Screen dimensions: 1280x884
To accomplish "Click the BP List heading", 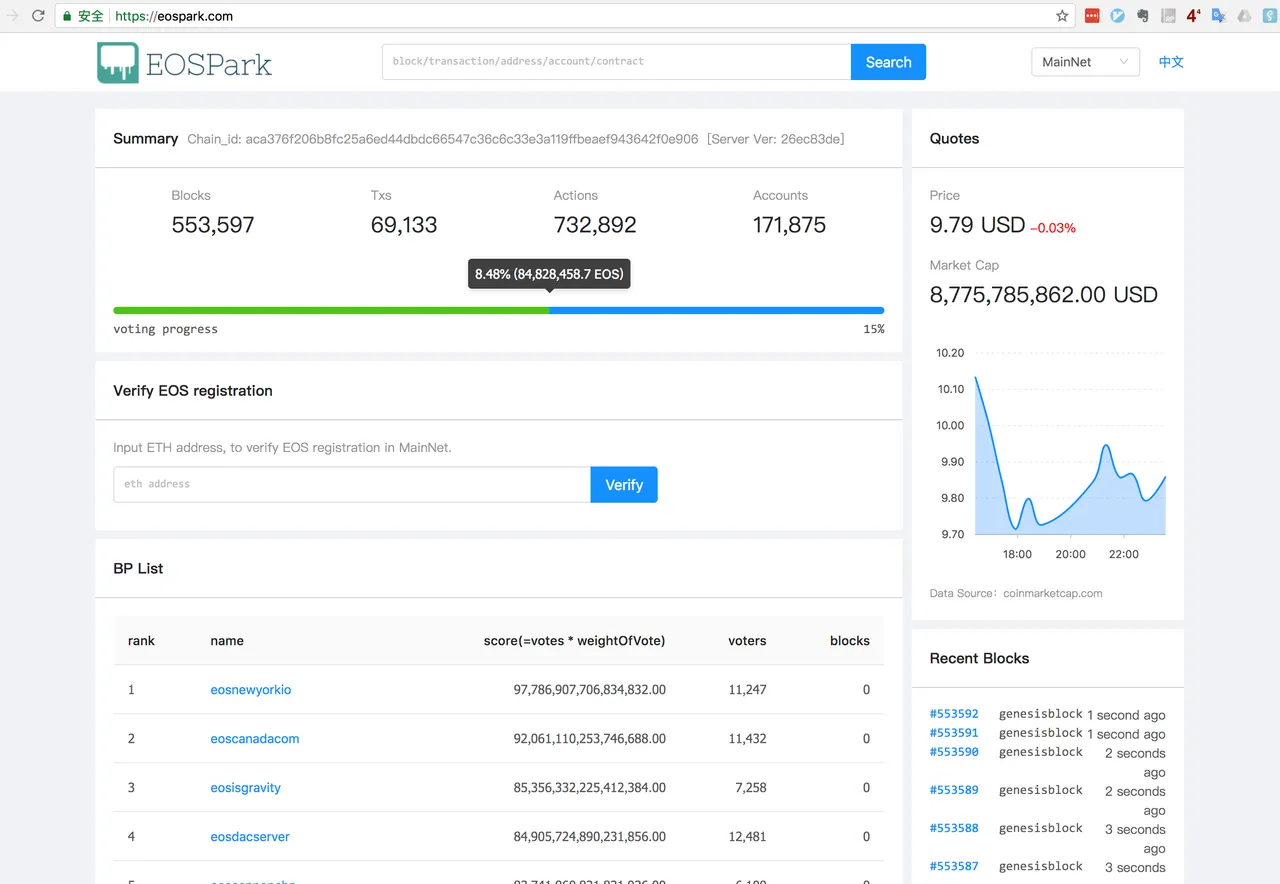I will [x=138, y=569].
